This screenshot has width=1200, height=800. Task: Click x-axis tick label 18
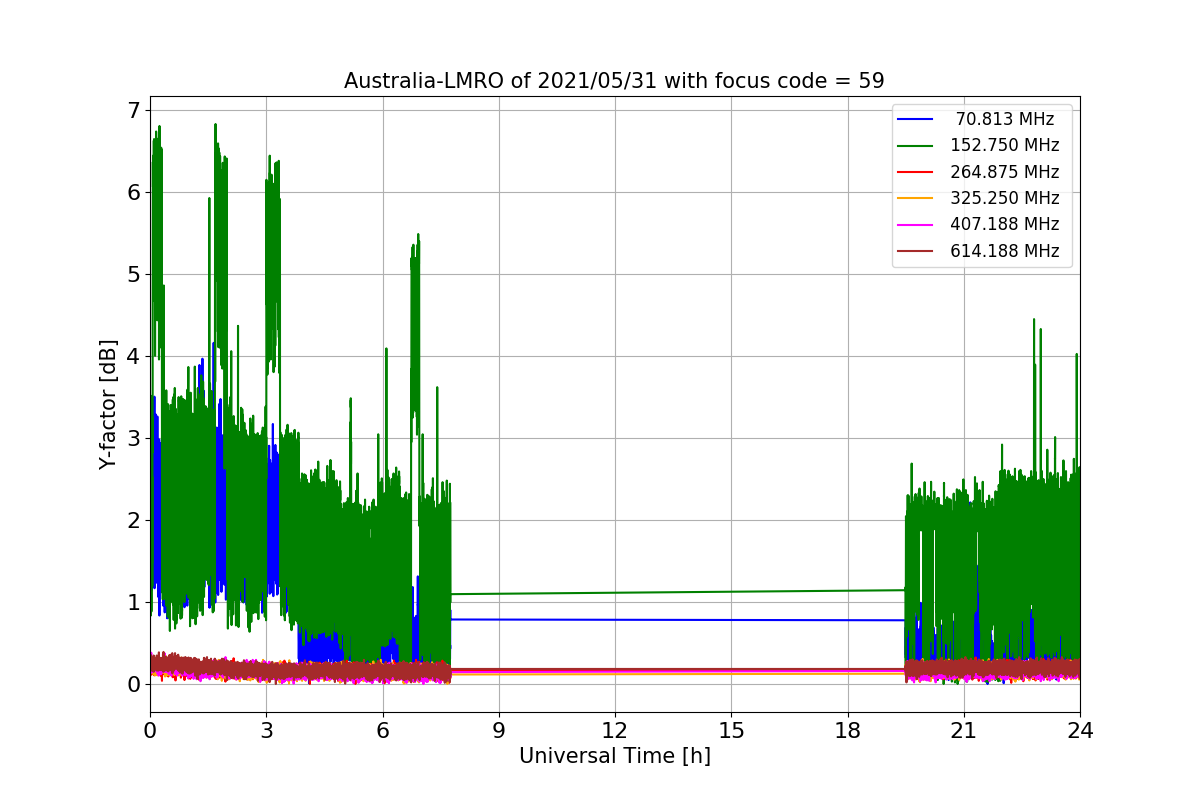(848, 731)
